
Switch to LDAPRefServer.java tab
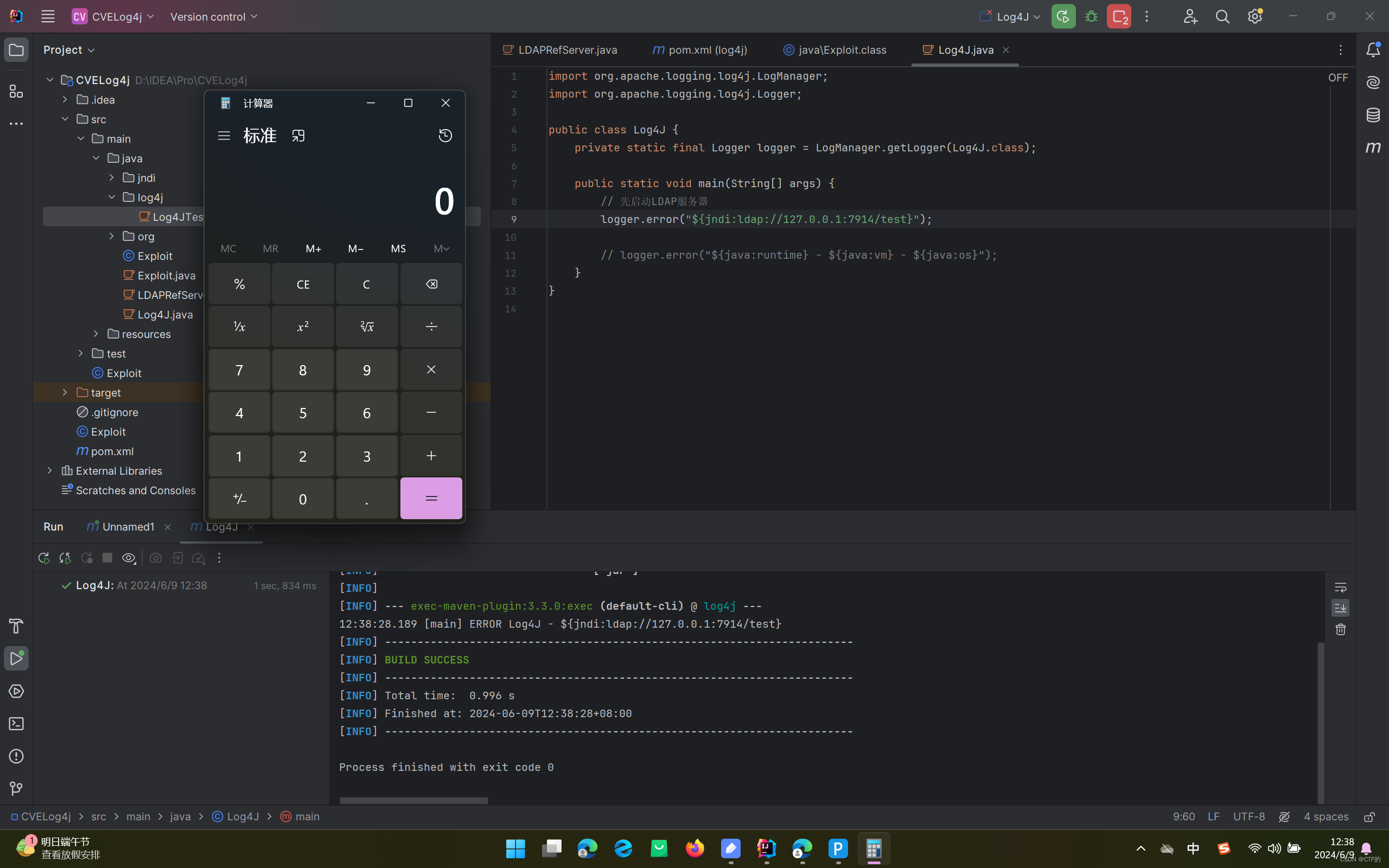560,50
